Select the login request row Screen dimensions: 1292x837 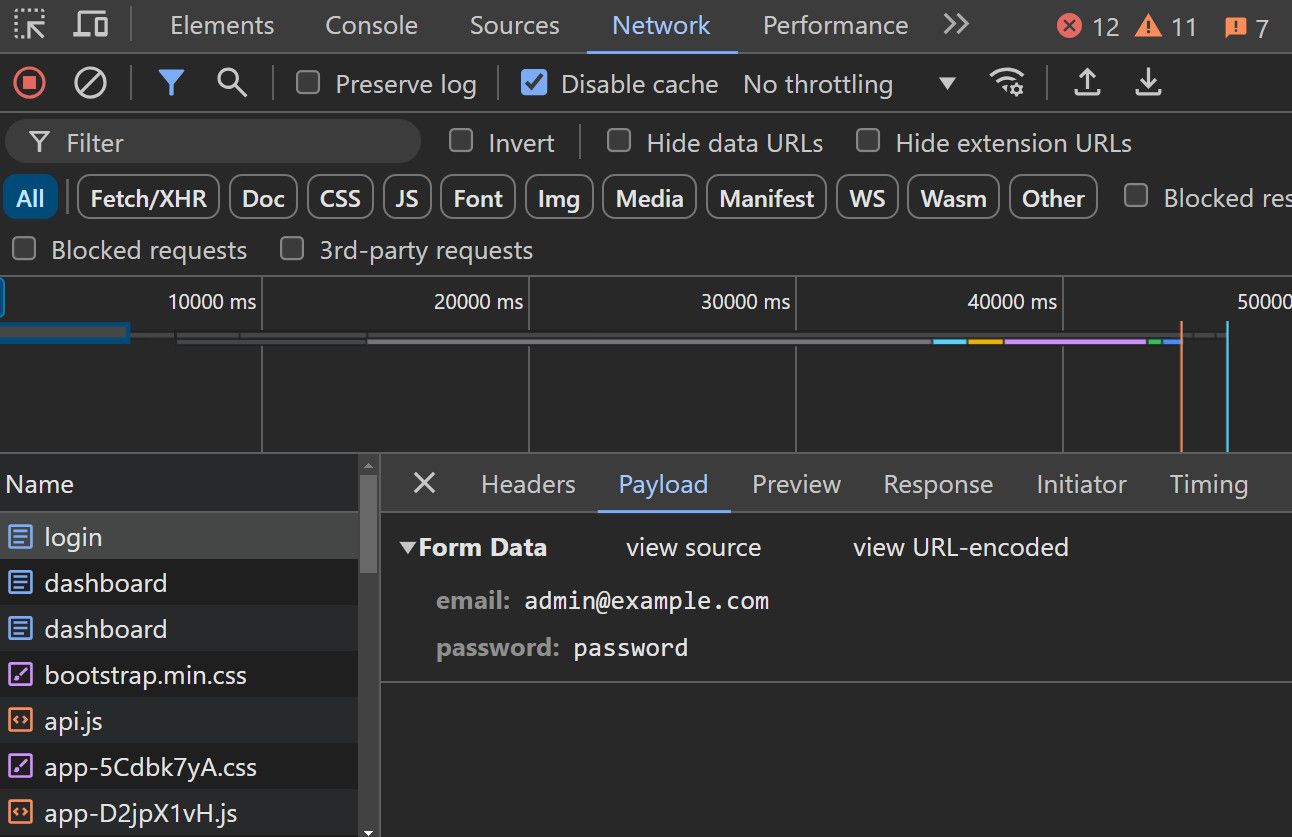pos(178,537)
